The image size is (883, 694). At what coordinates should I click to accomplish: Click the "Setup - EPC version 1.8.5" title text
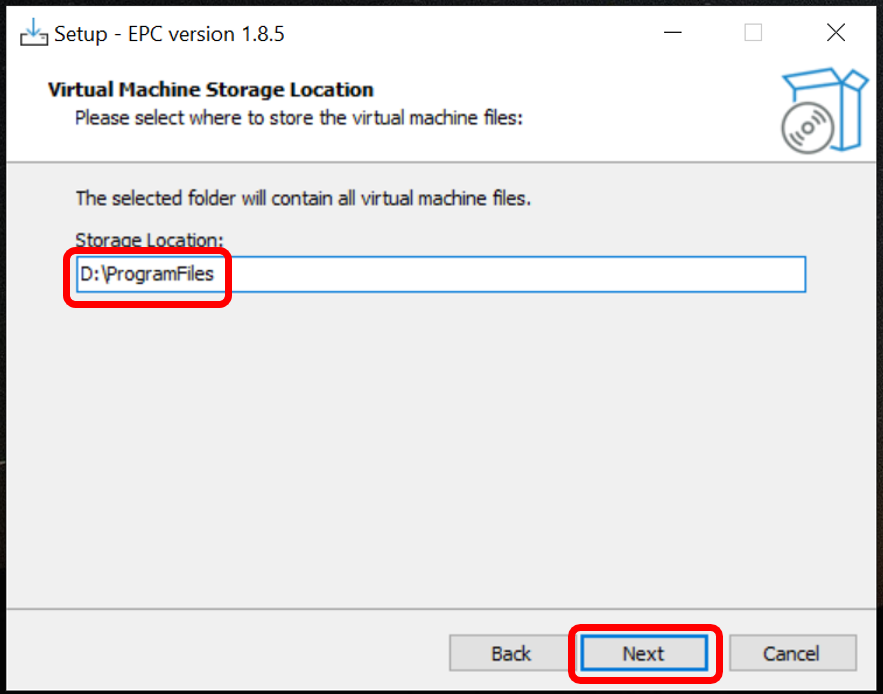(169, 34)
